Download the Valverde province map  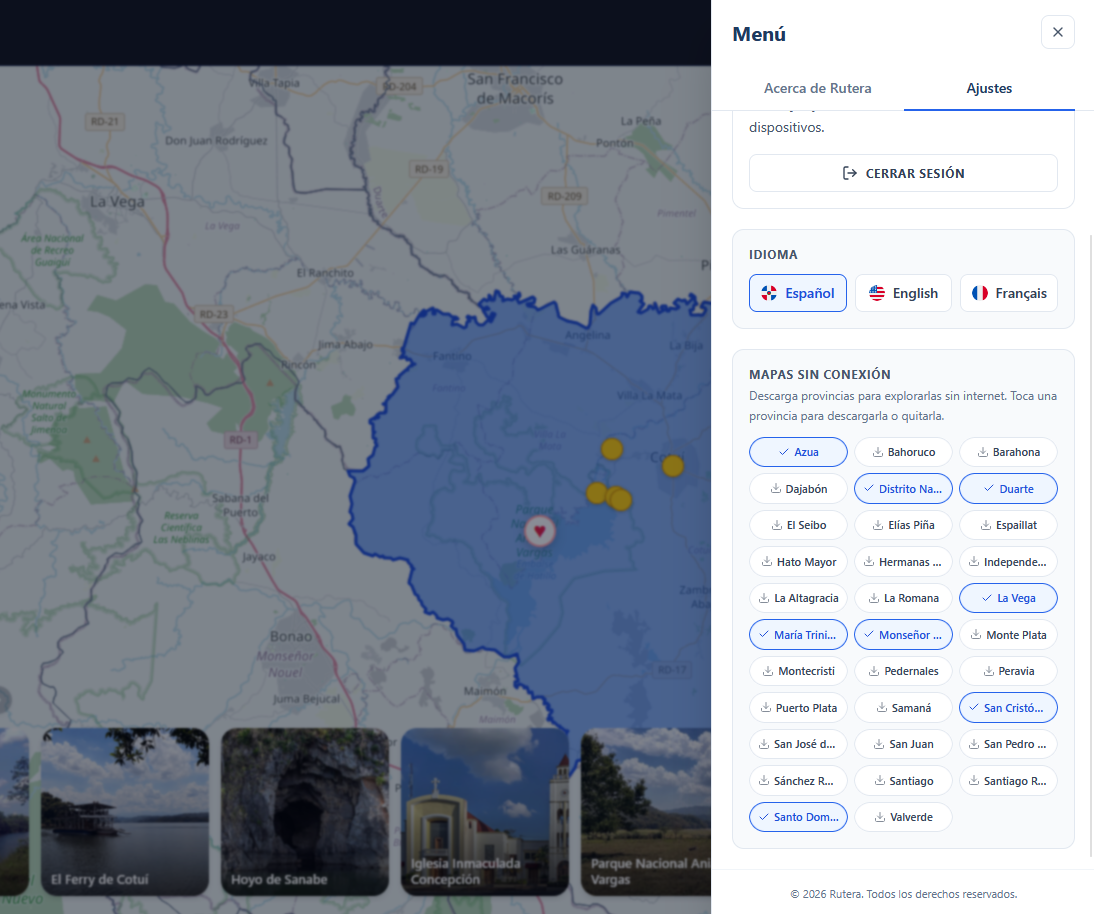(x=904, y=817)
